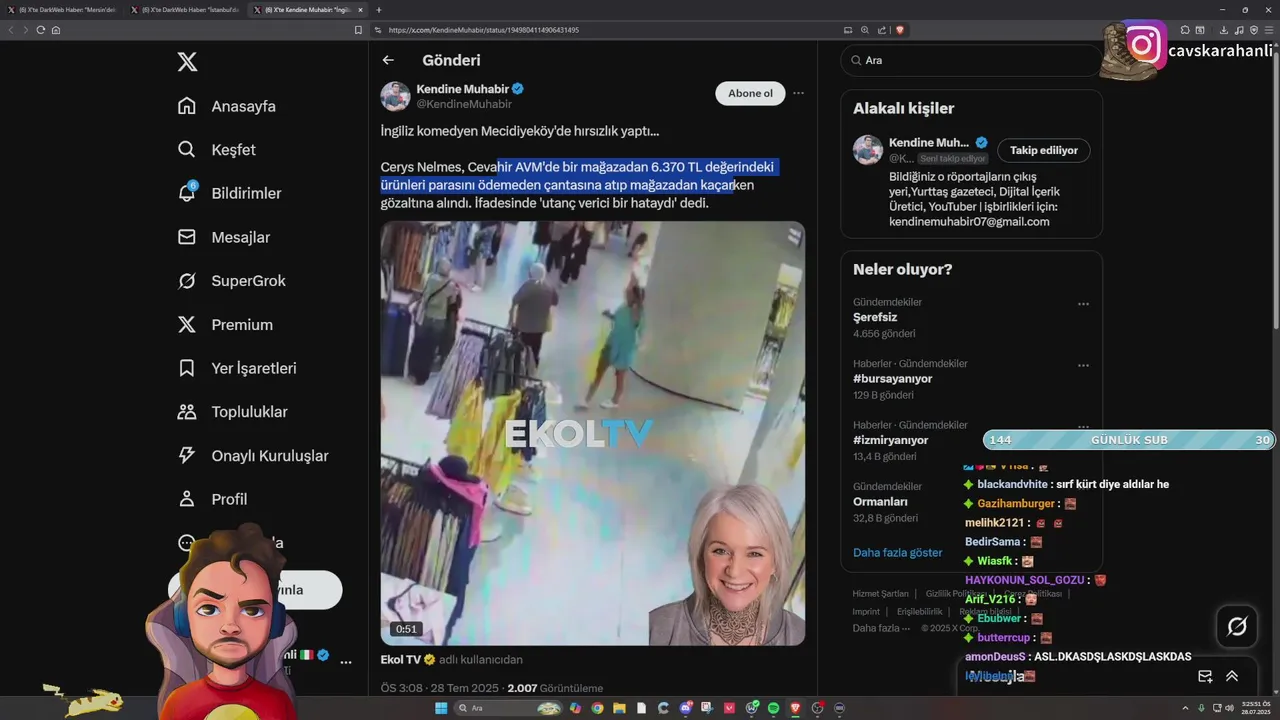Screen dimensions: 1280x720
Task: Open Anasayfa home page
Action: click(x=227, y=106)
